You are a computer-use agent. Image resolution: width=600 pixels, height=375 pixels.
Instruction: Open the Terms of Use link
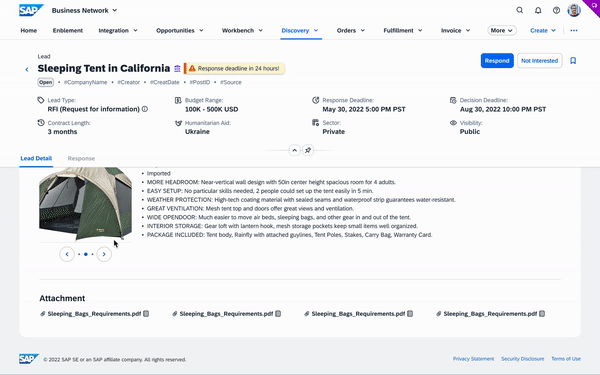(566, 359)
